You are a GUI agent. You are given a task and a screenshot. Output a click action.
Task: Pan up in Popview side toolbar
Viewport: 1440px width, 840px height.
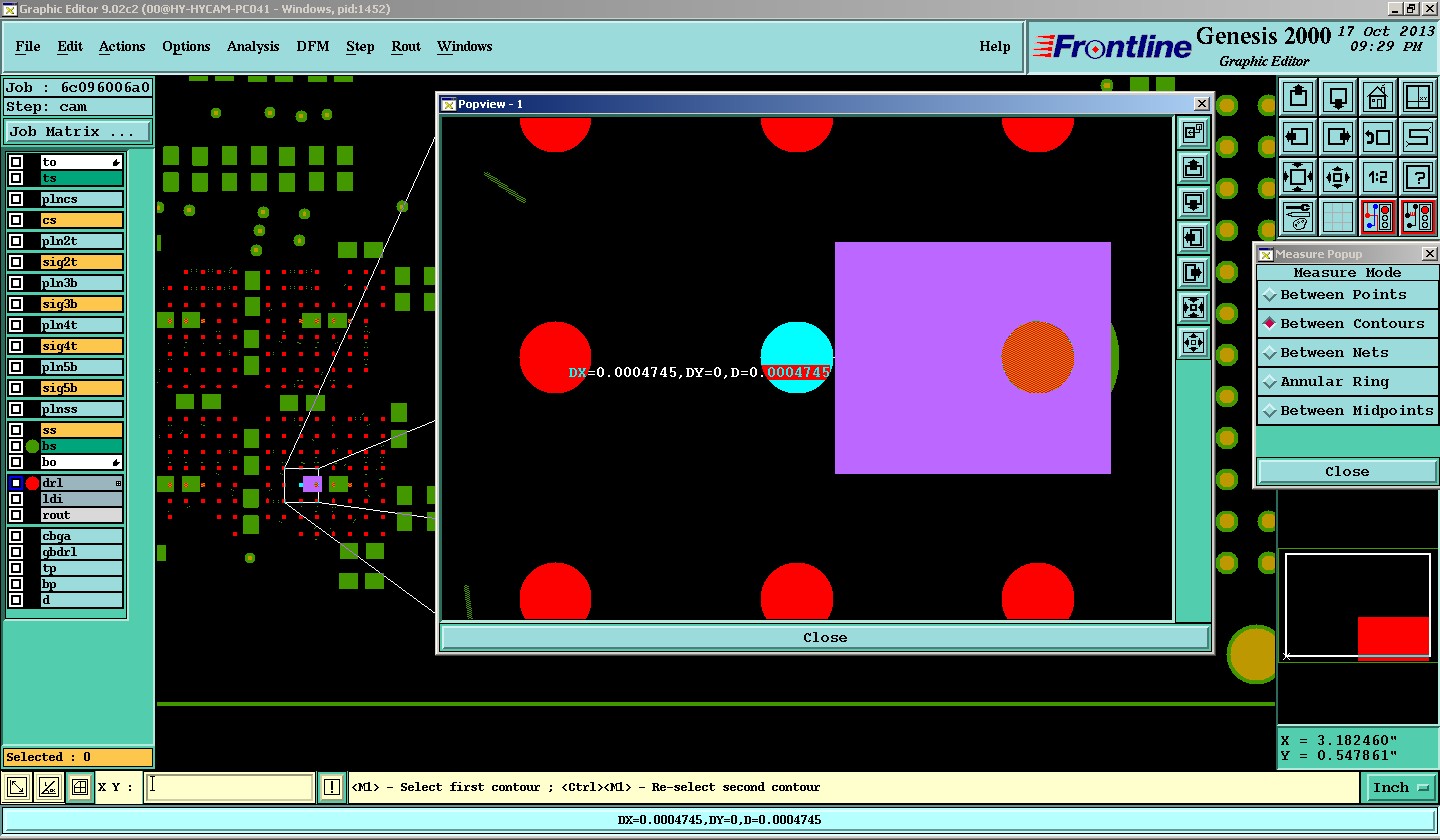(1193, 167)
